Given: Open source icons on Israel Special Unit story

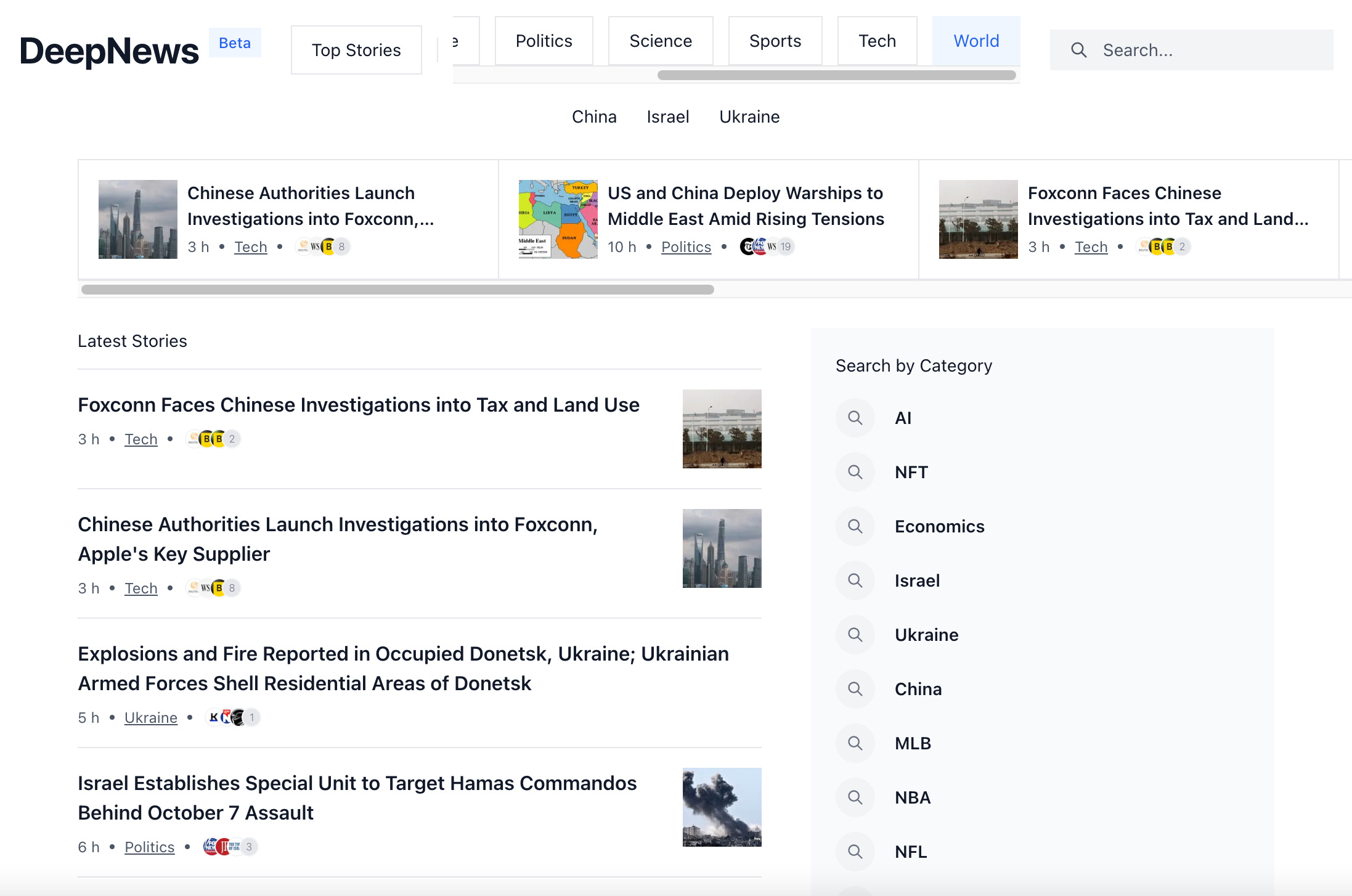Looking at the screenshot, I should [230, 847].
